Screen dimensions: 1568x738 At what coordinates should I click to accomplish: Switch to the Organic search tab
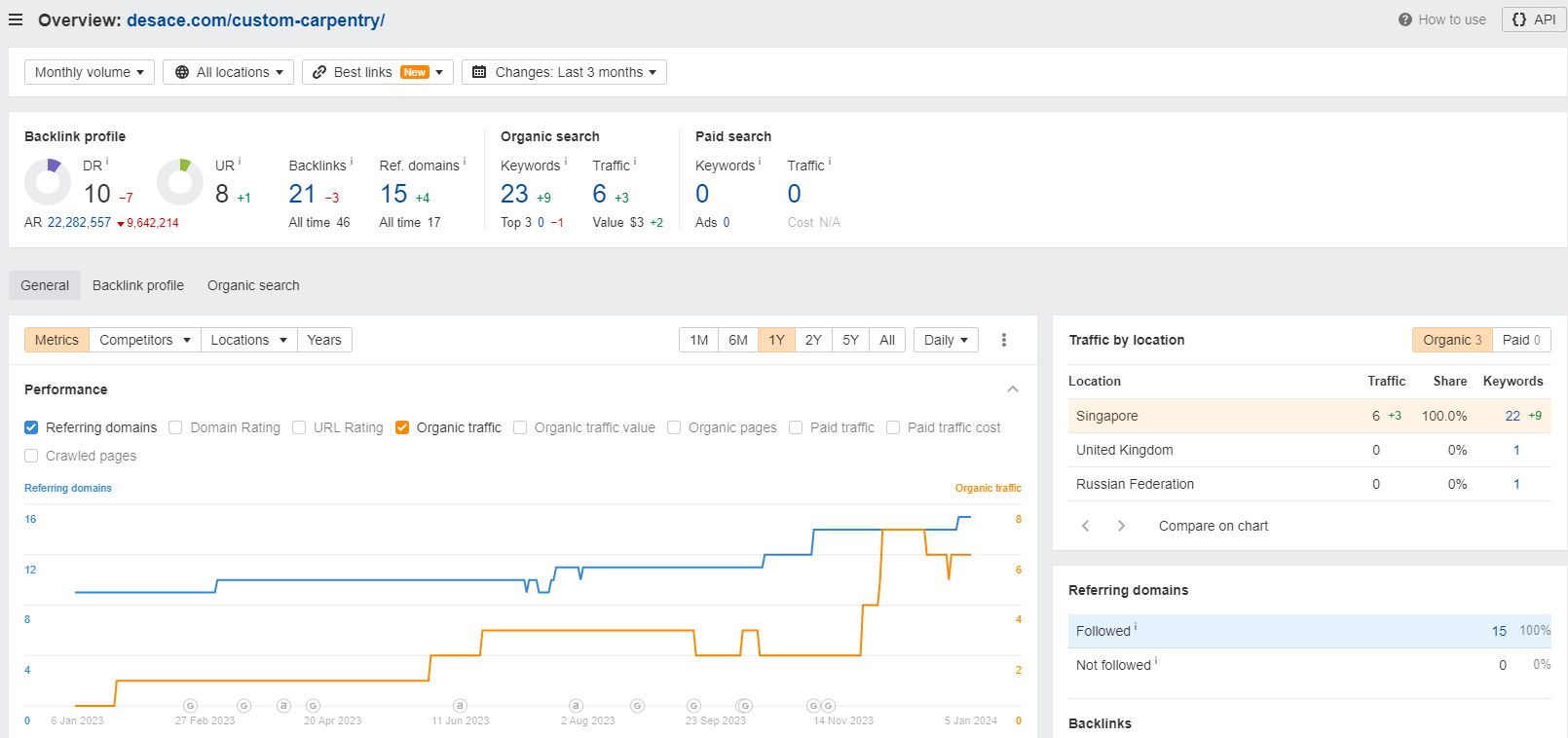click(x=253, y=285)
